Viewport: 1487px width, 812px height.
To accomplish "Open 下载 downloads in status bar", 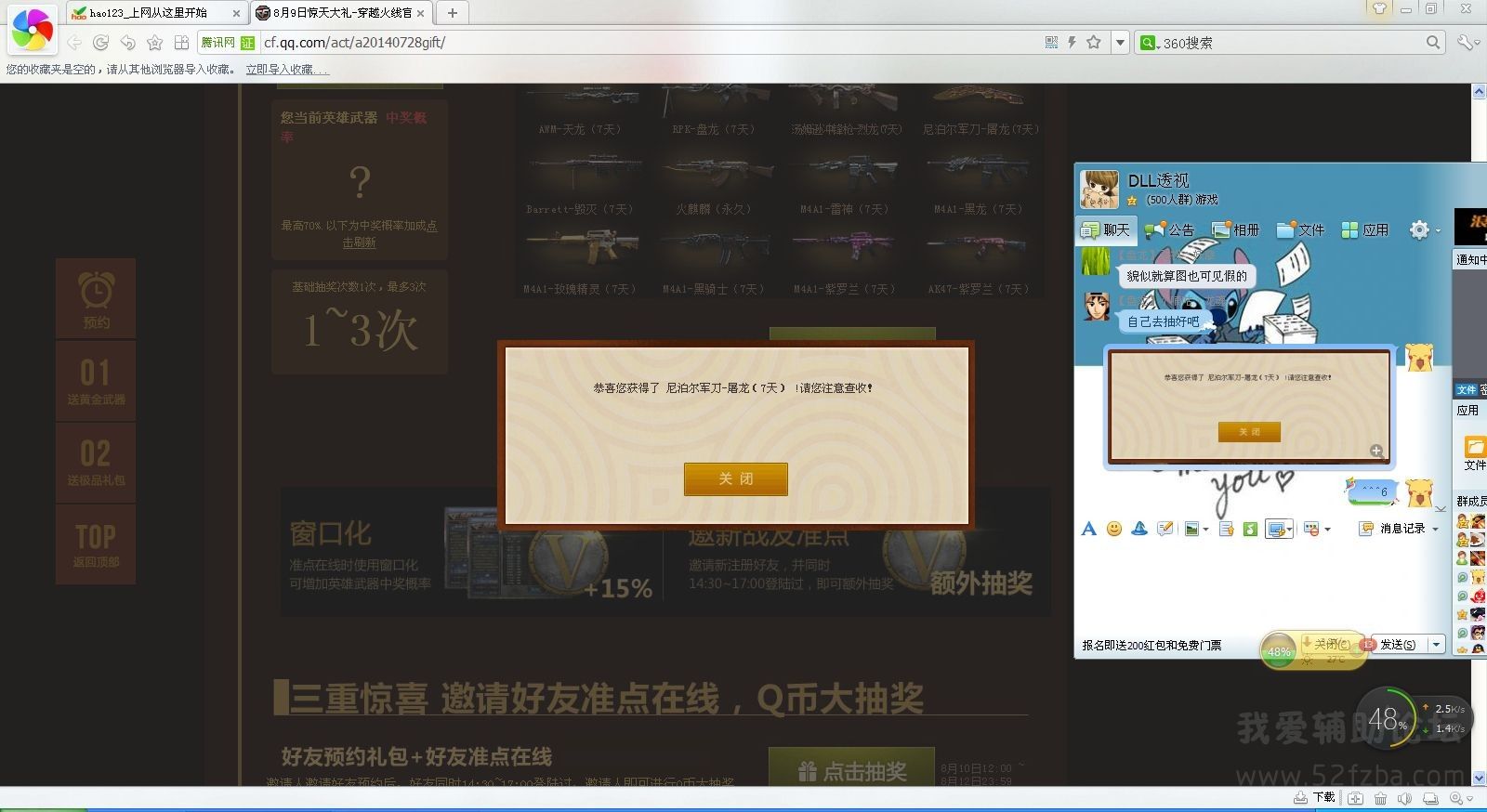I will [x=1315, y=798].
